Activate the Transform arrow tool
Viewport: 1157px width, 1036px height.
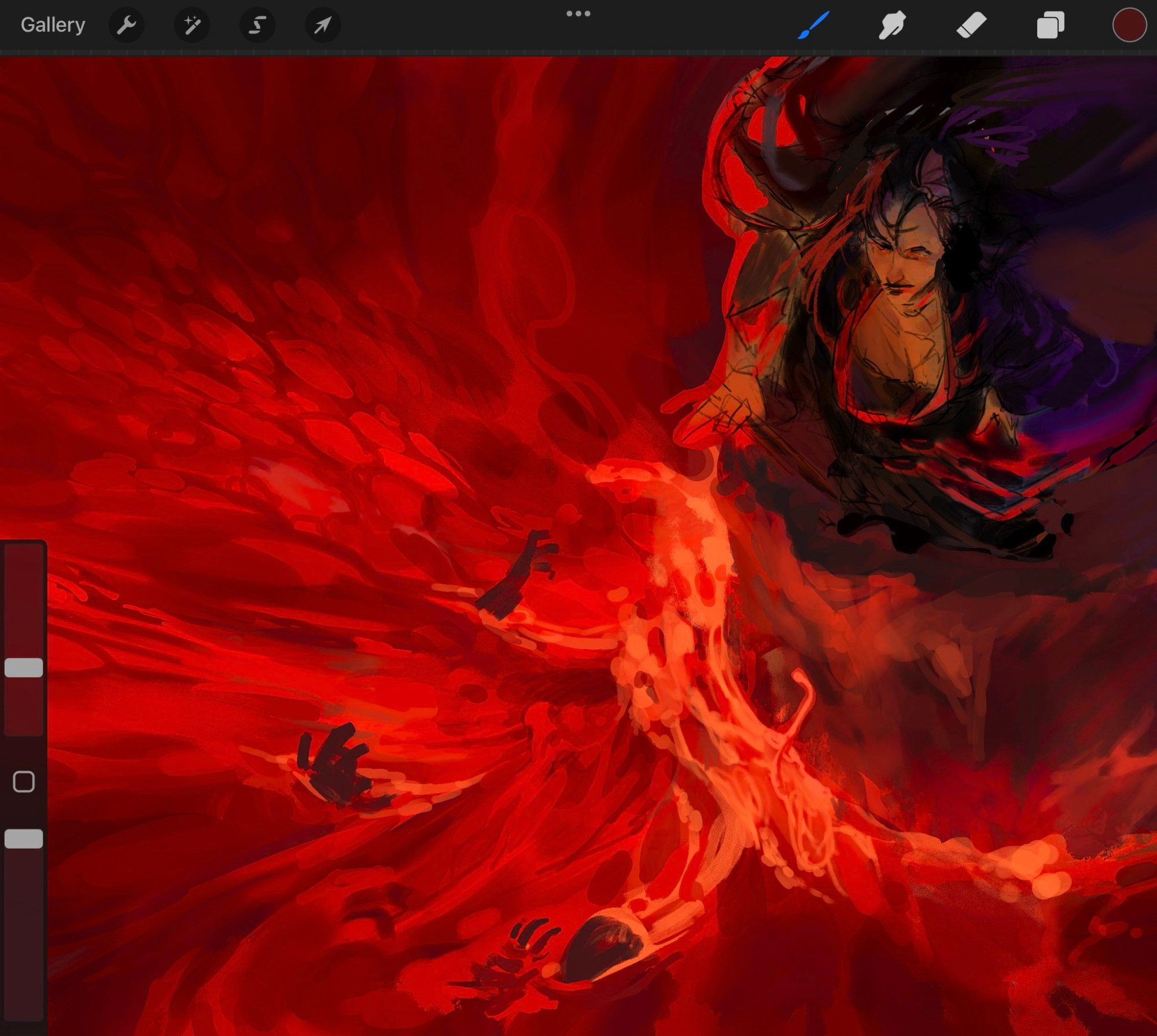pos(323,25)
